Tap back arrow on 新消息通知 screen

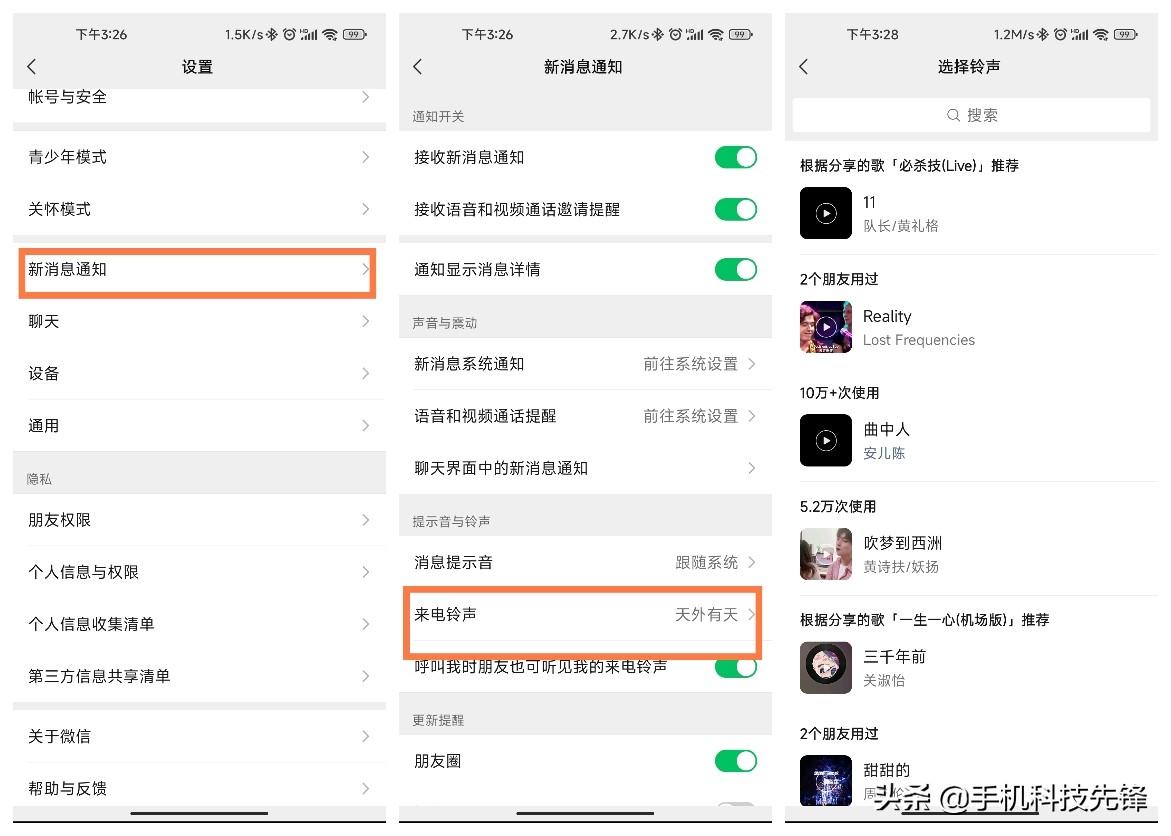tap(417, 66)
